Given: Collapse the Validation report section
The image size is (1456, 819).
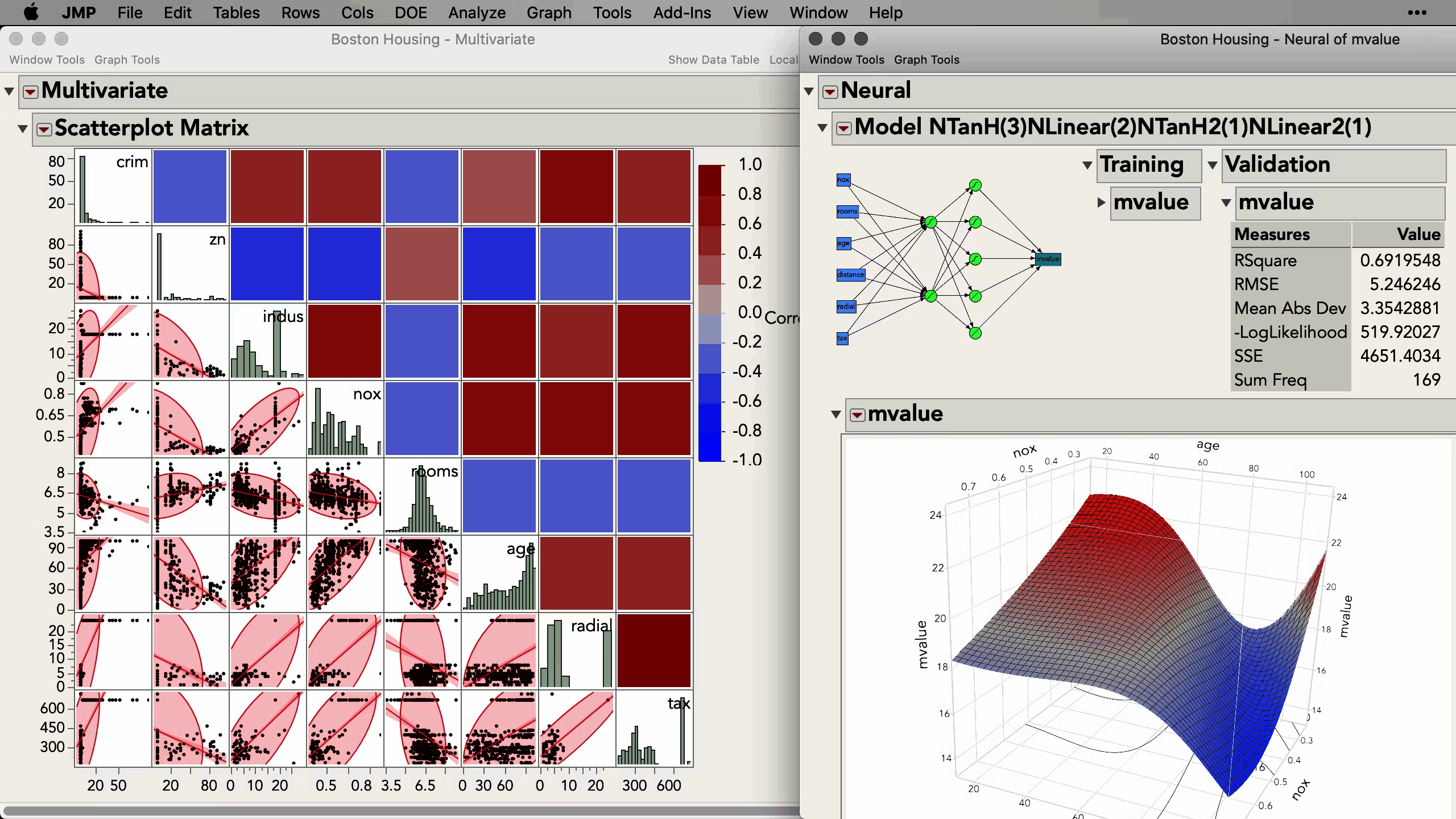Looking at the screenshot, I should click(1213, 165).
